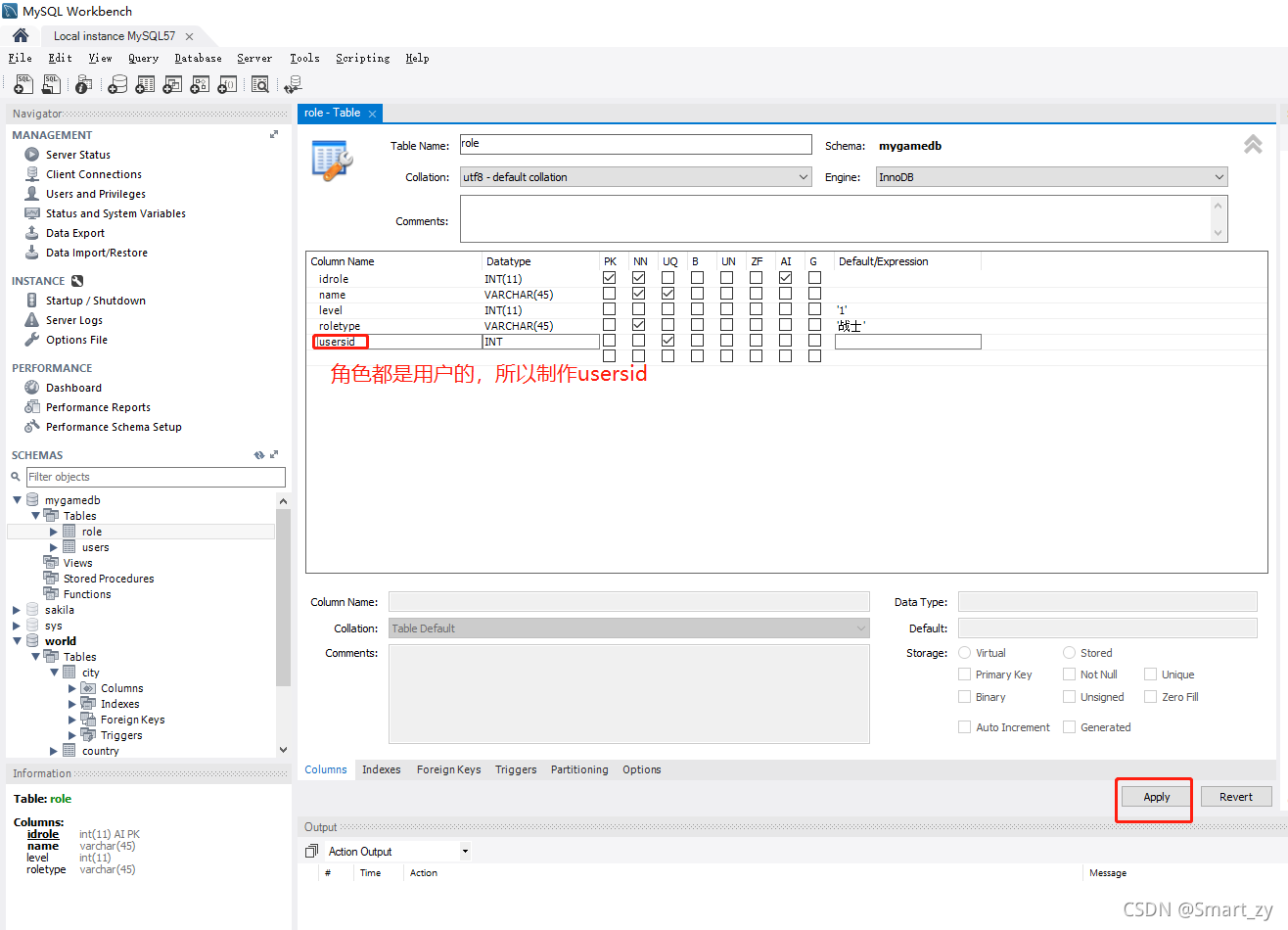Click the Filter objects search box
1288x930 pixels.
pyautogui.click(x=157, y=477)
